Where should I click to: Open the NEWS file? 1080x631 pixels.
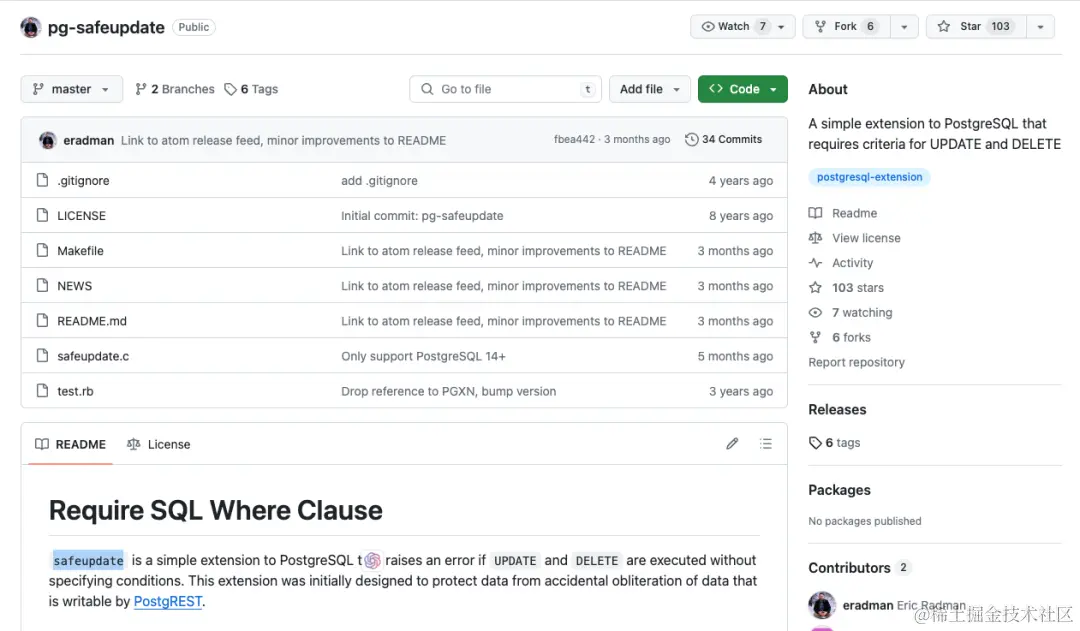[x=74, y=286]
